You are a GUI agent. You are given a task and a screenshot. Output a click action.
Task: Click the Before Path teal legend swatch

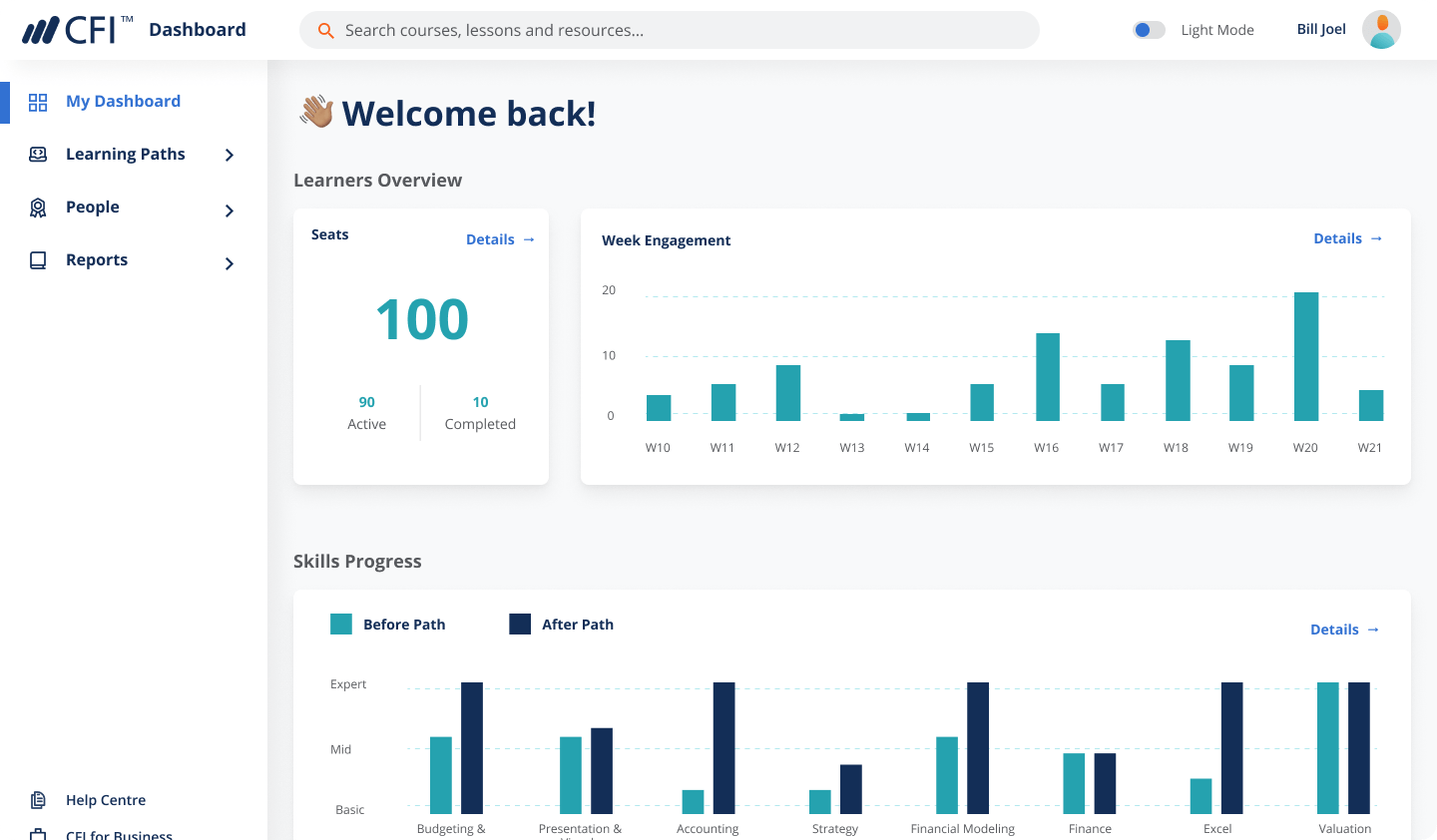pos(341,625)
